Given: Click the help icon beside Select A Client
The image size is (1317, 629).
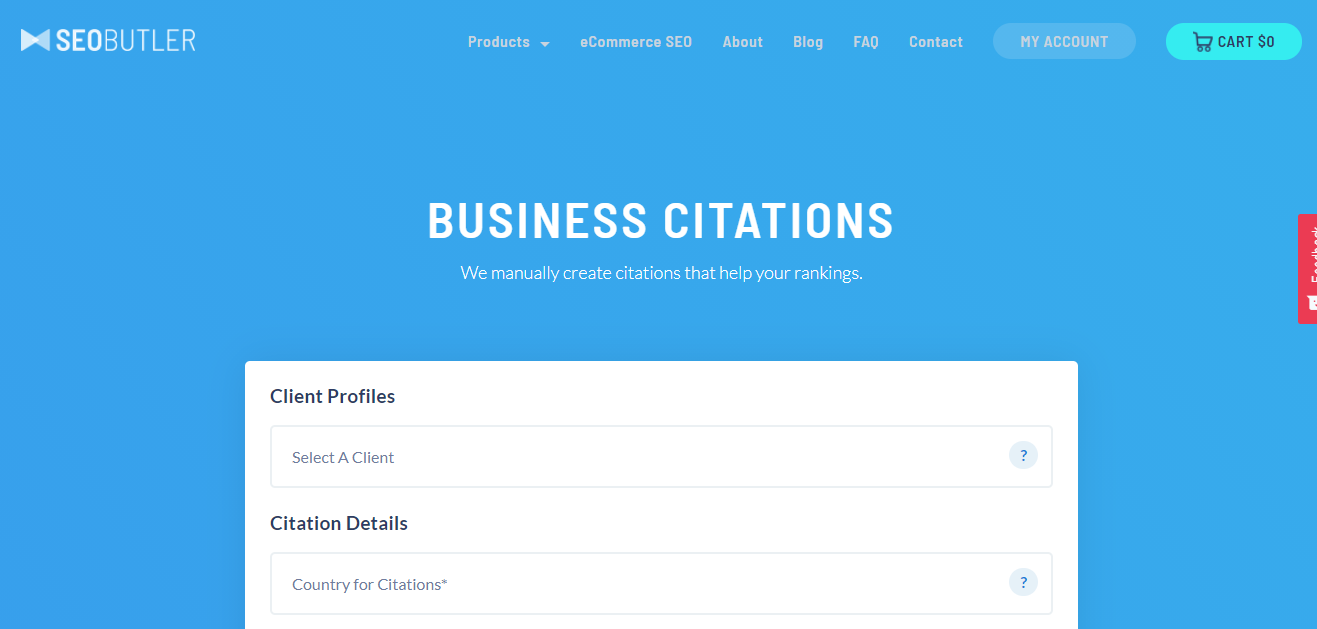Looking at the screenshot, I should 1023,455.
